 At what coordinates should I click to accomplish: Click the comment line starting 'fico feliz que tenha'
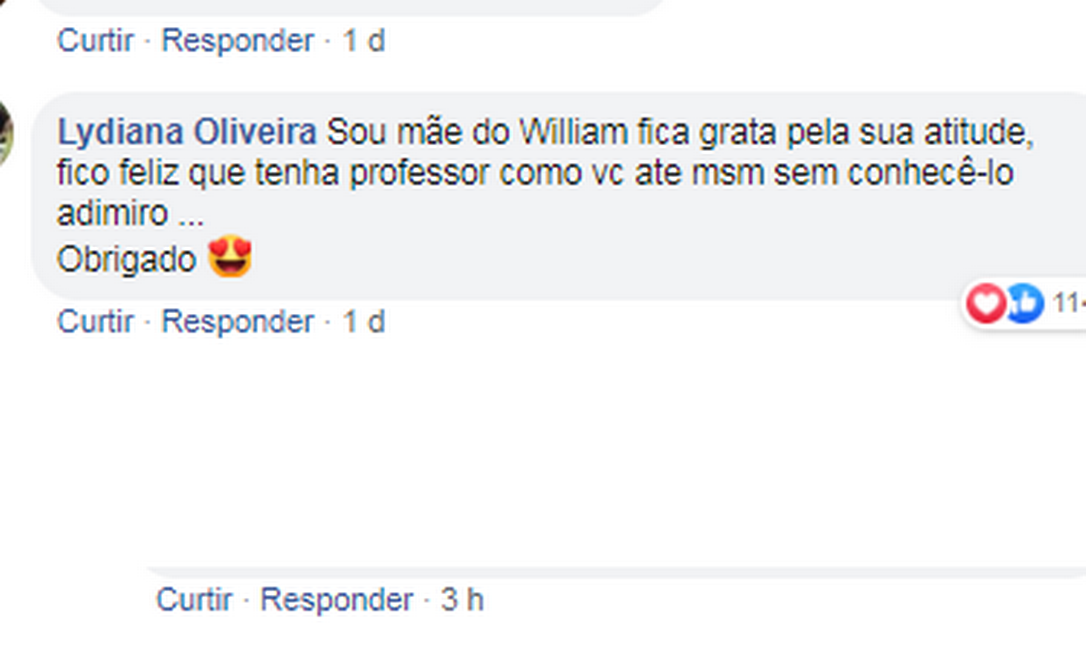[535, 174]
